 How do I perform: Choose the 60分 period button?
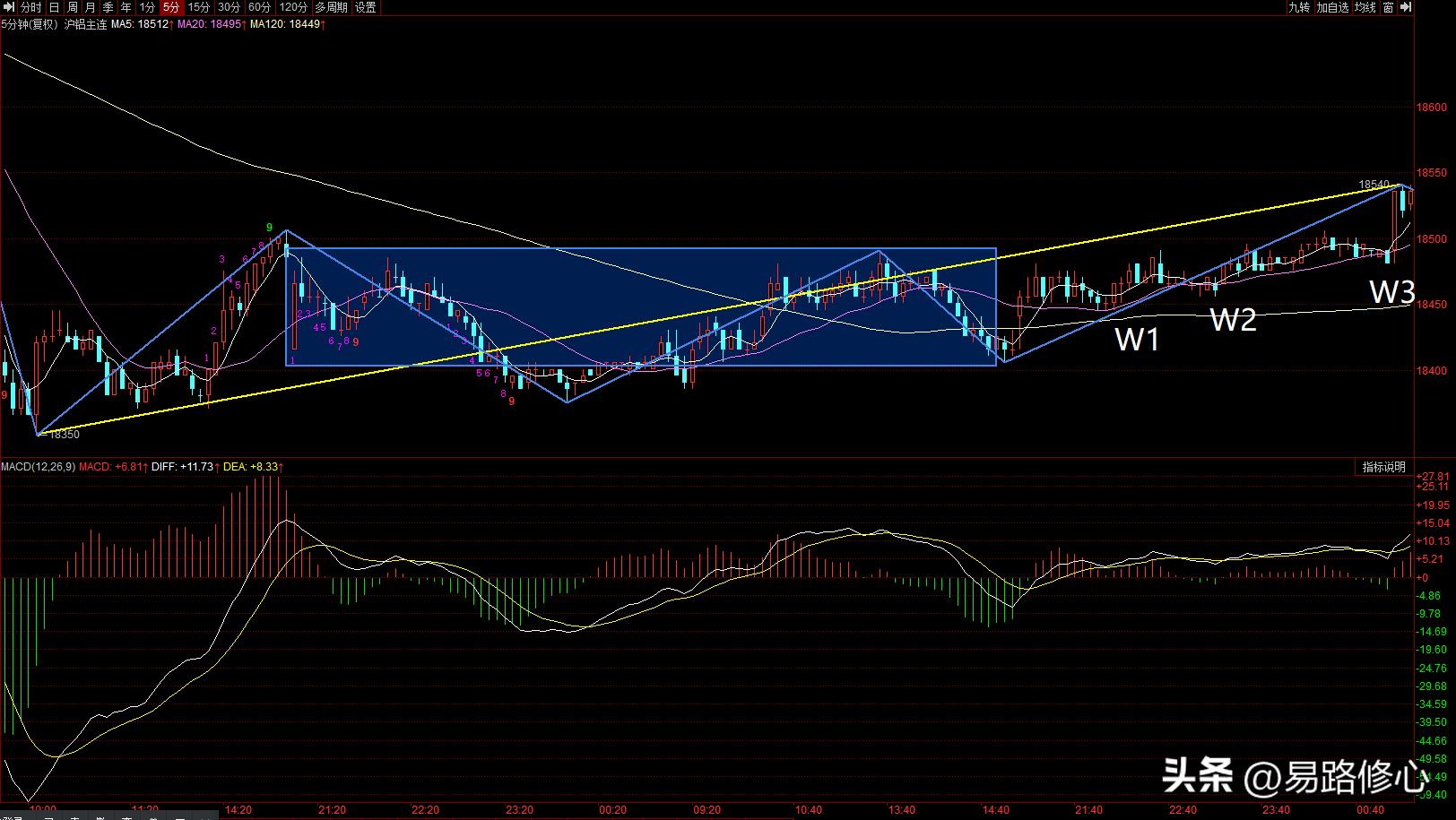pos(259,7)
